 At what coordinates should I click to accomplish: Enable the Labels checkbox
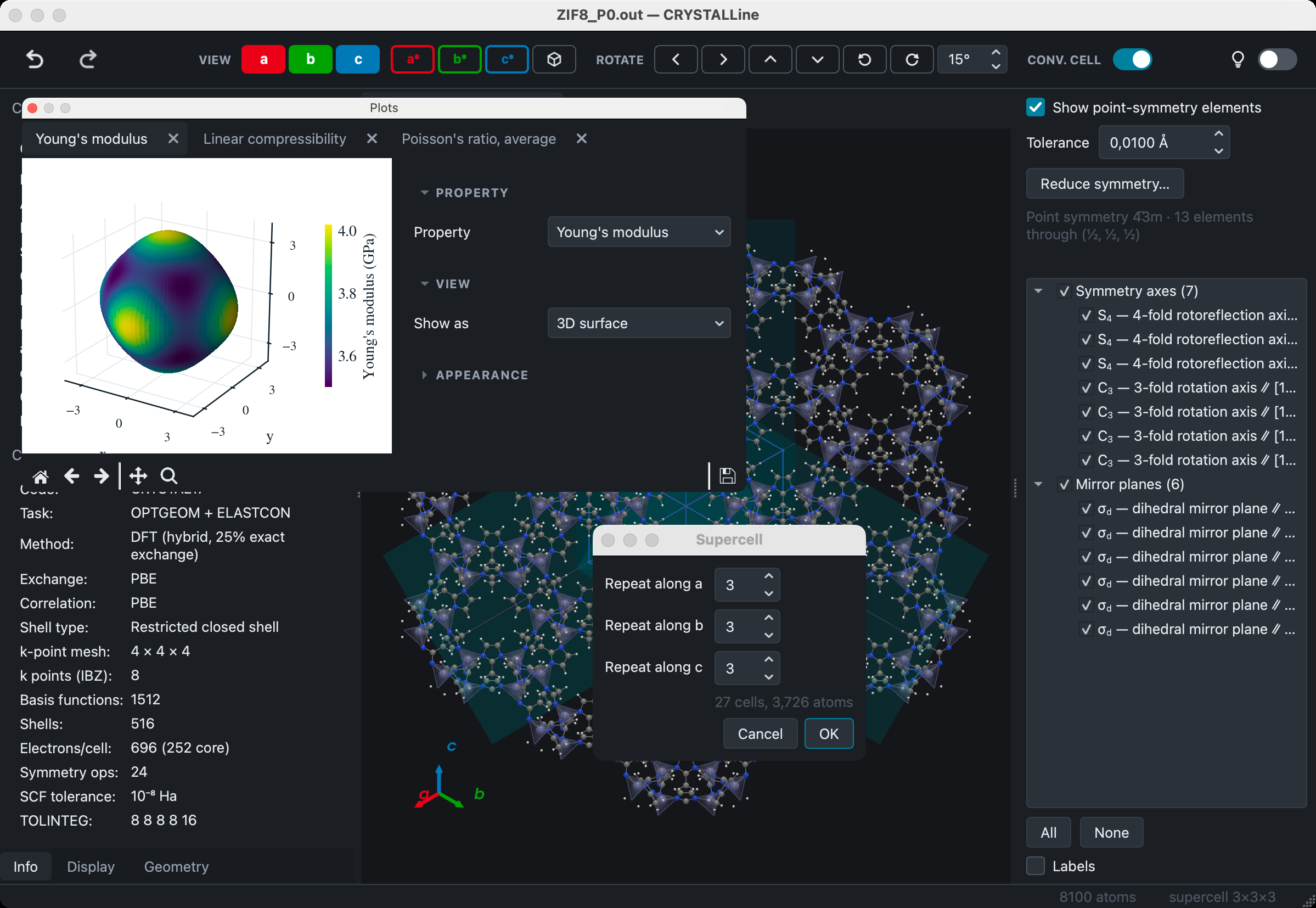click(1036, 866)
